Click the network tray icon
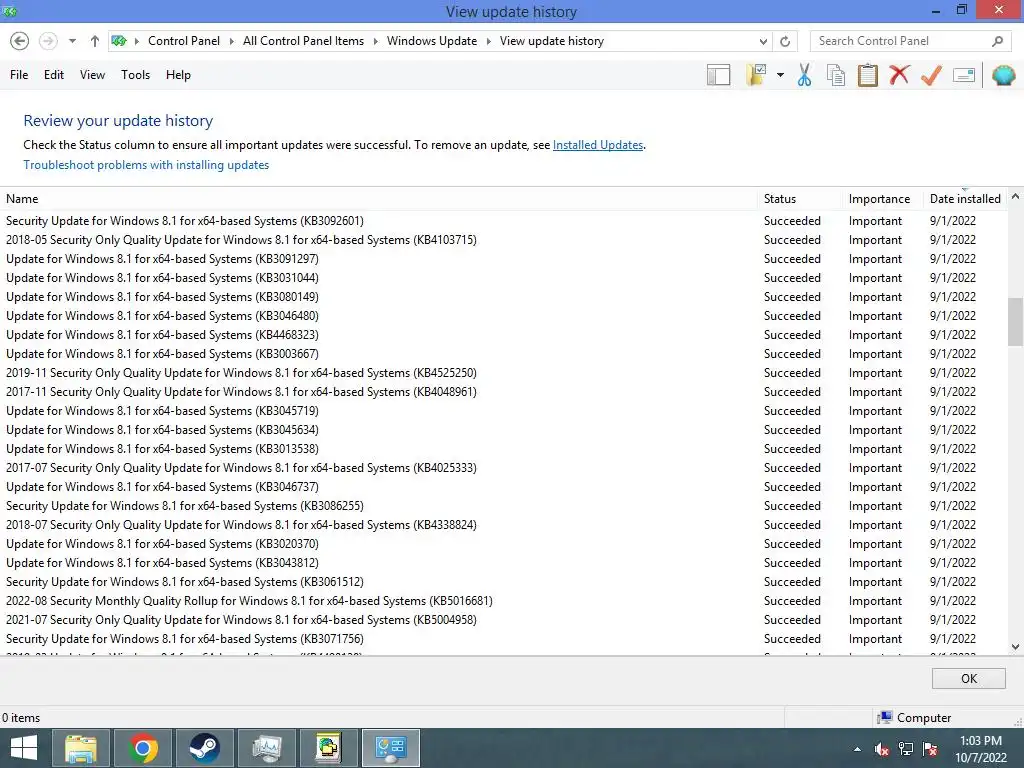 click(906, 749)
